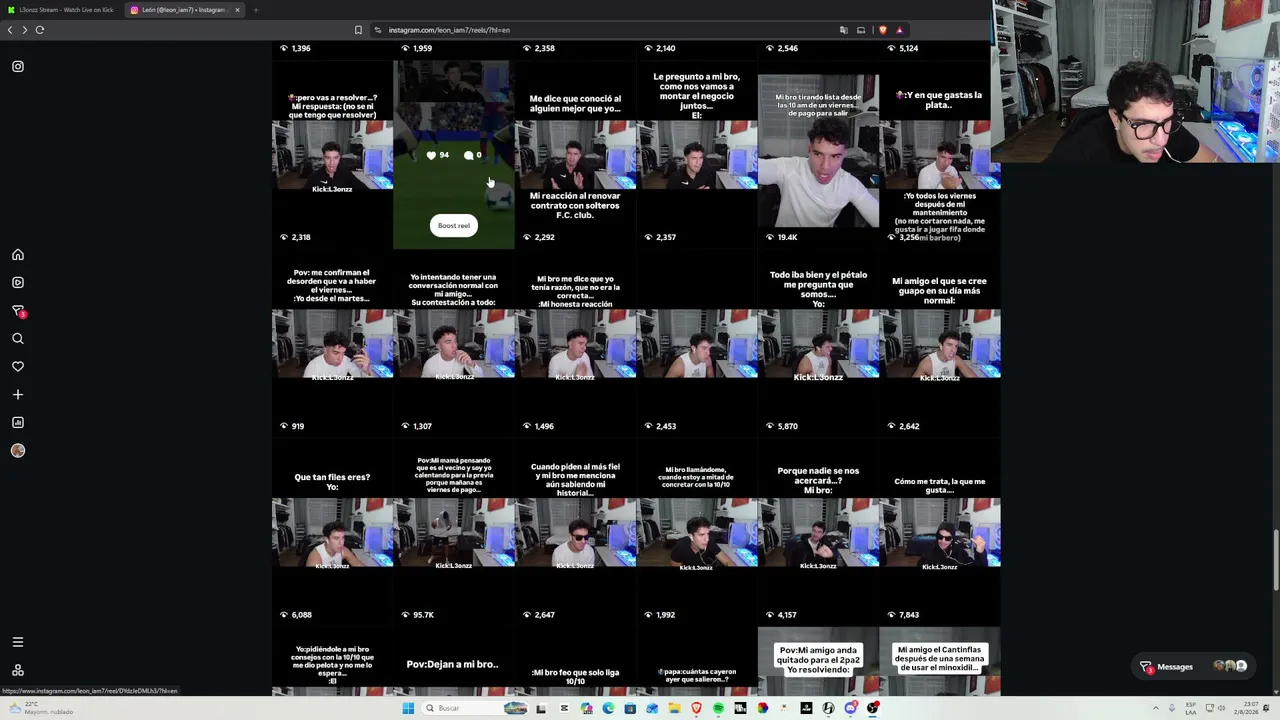Open the Brave Shields icon
1280x720 pixels.
tap(882, 30)
